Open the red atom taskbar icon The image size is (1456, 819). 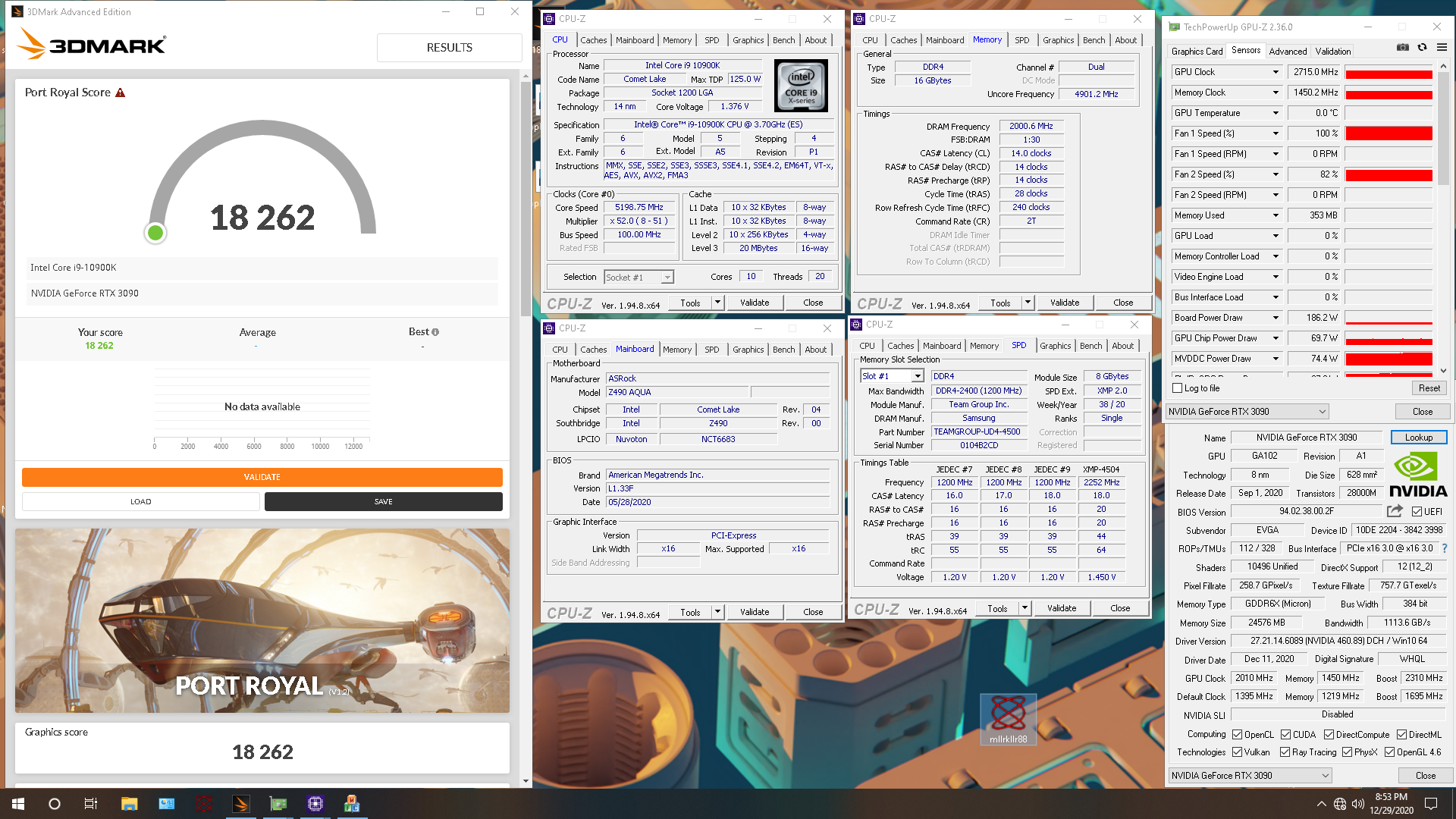click(x=203, y=804)
